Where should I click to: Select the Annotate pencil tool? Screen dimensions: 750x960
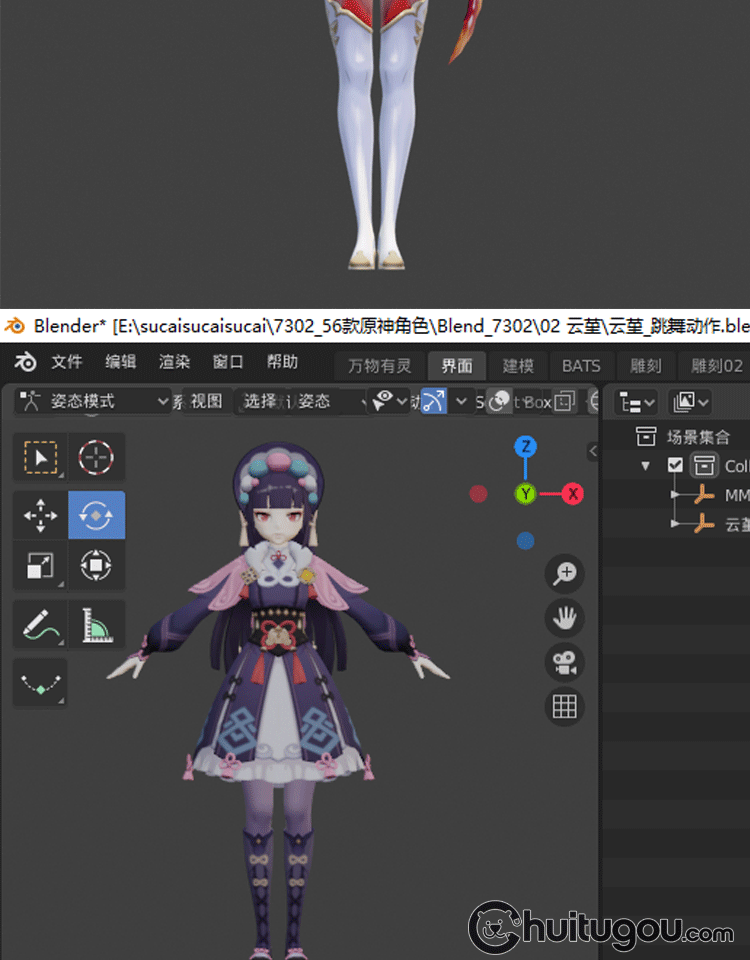click(41, 624)
